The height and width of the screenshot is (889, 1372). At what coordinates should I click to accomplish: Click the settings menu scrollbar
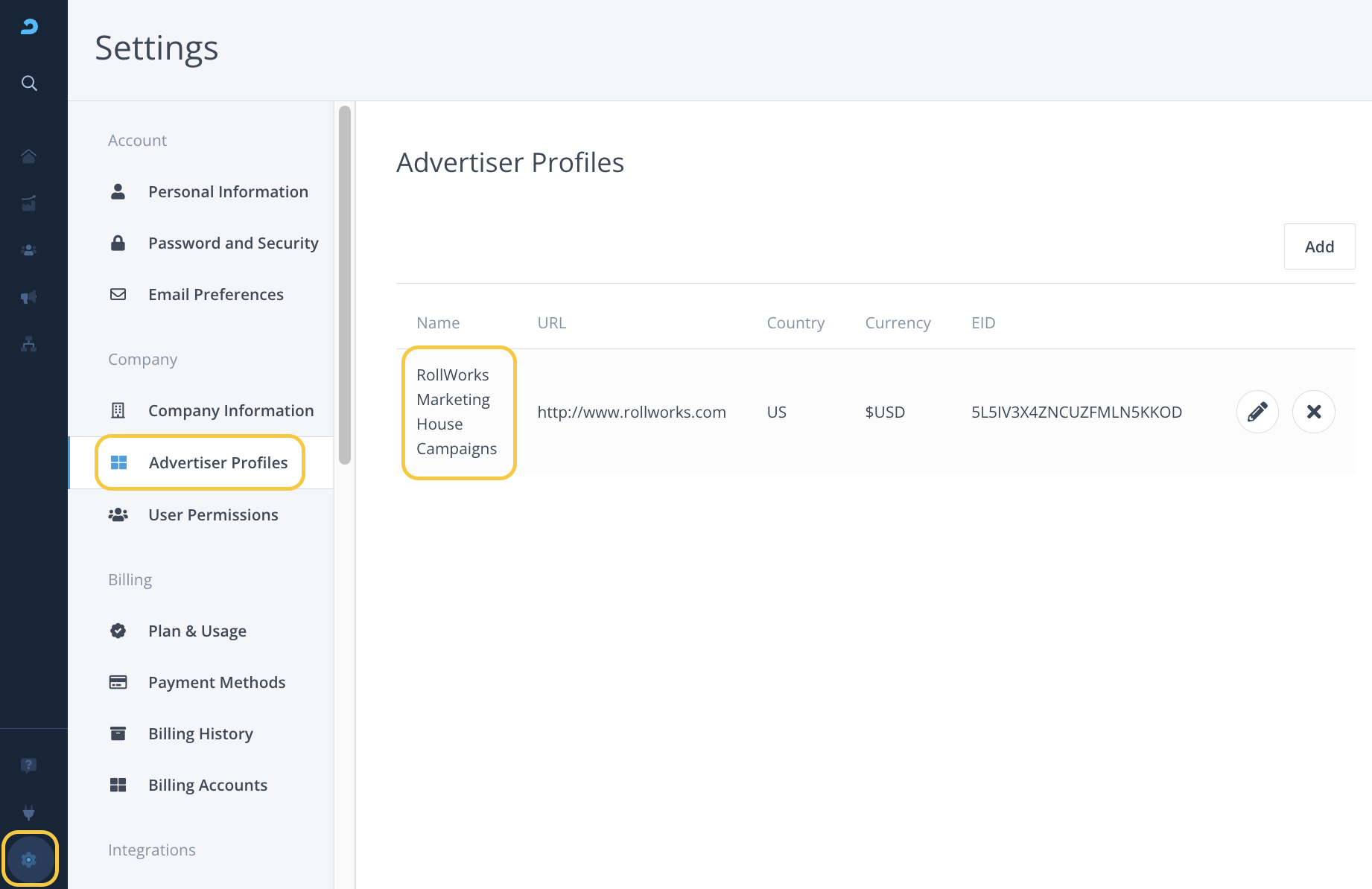click(344, 284)
